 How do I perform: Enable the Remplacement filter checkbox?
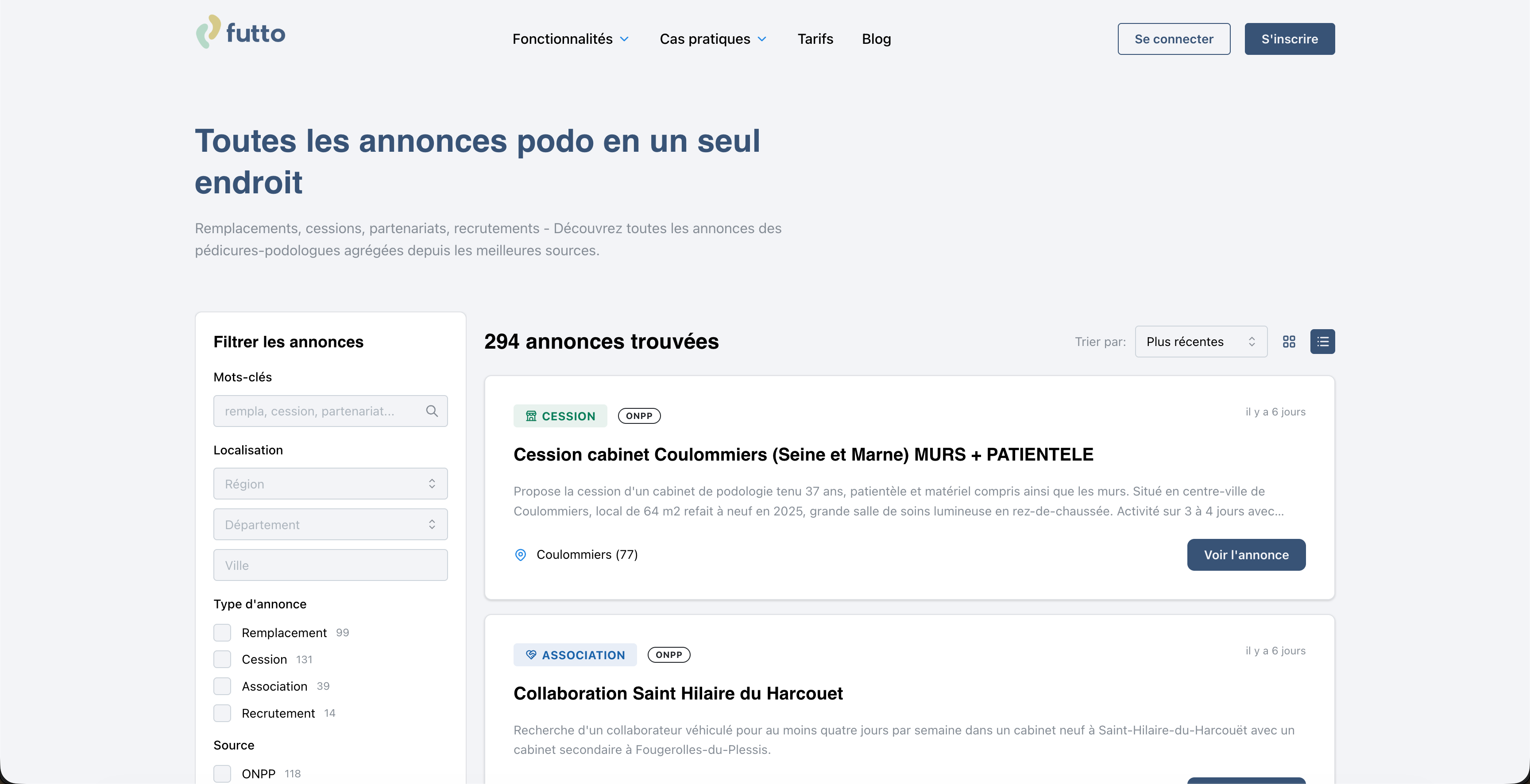[222, 633]
